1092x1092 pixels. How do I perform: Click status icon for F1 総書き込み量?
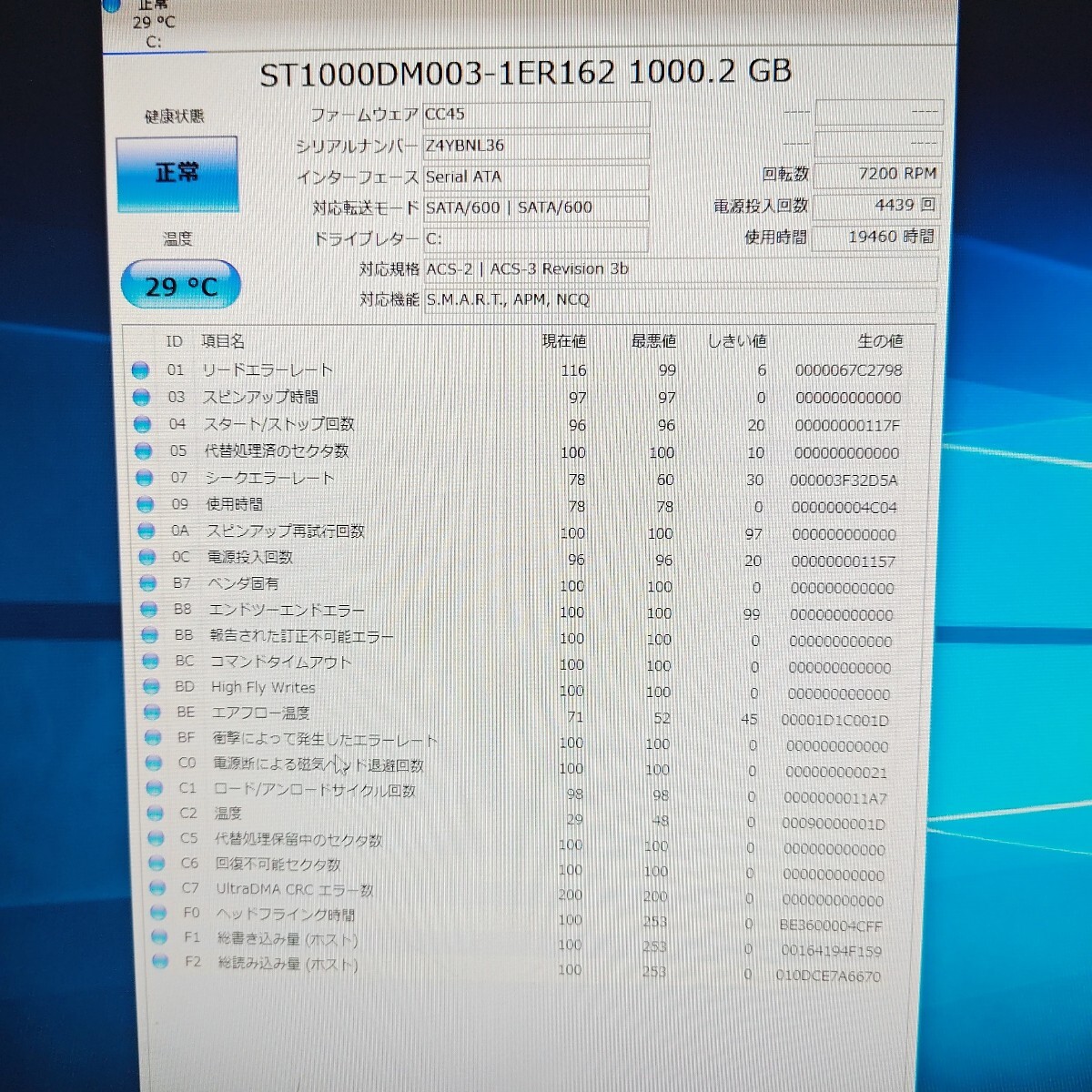point(160,936)
